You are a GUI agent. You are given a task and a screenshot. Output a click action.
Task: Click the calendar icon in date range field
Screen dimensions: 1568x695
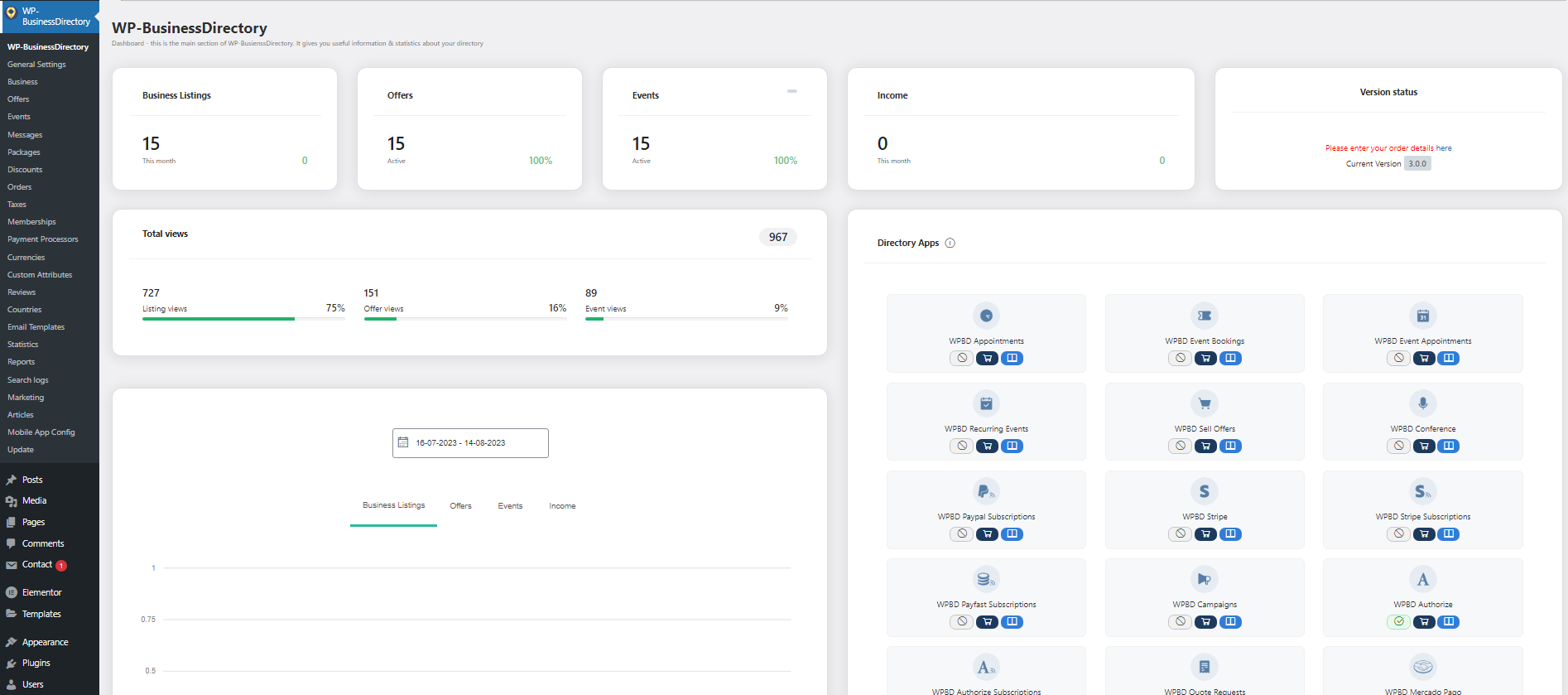pyautogui.click(x=403, y=442)
